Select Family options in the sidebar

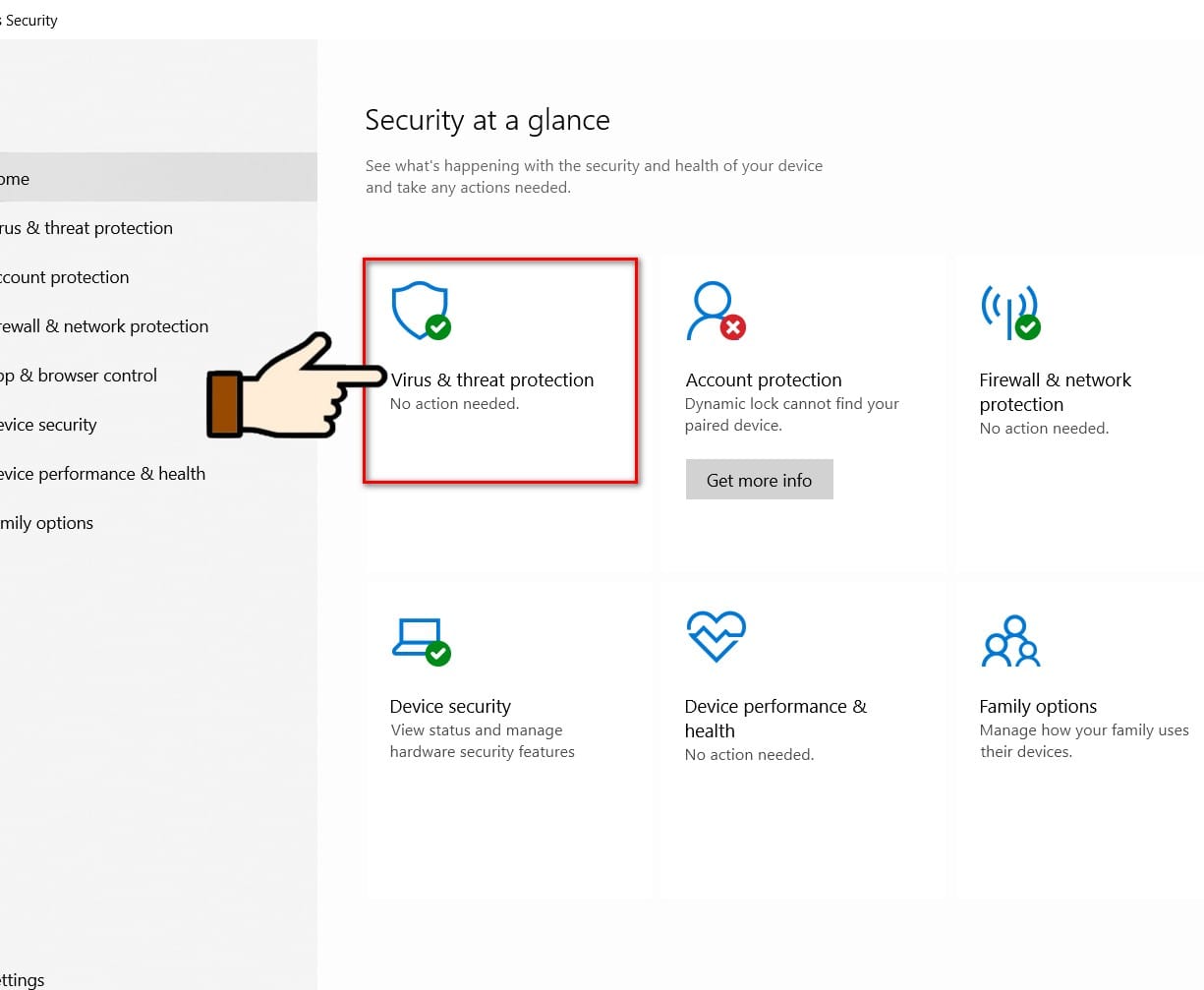tap(47, 523)
